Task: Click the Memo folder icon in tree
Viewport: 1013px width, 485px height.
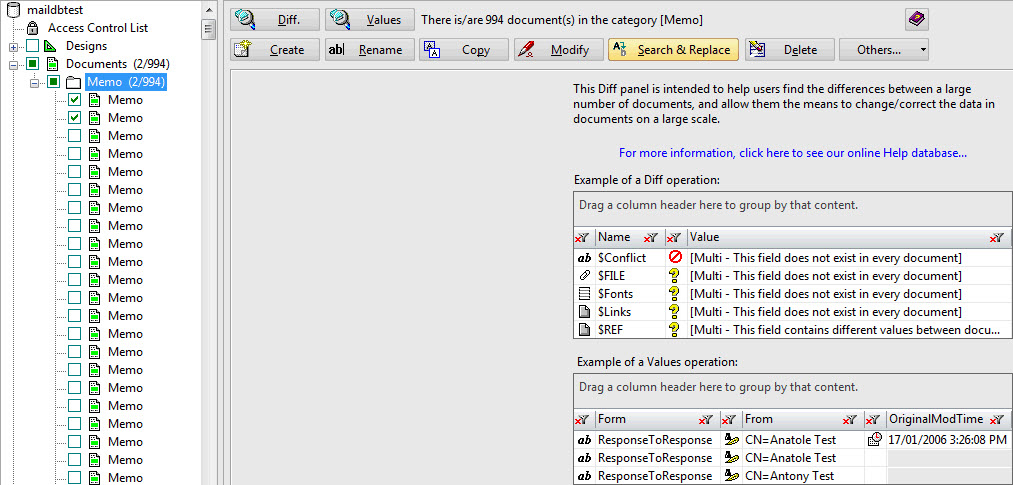Action: pos(73,82)
